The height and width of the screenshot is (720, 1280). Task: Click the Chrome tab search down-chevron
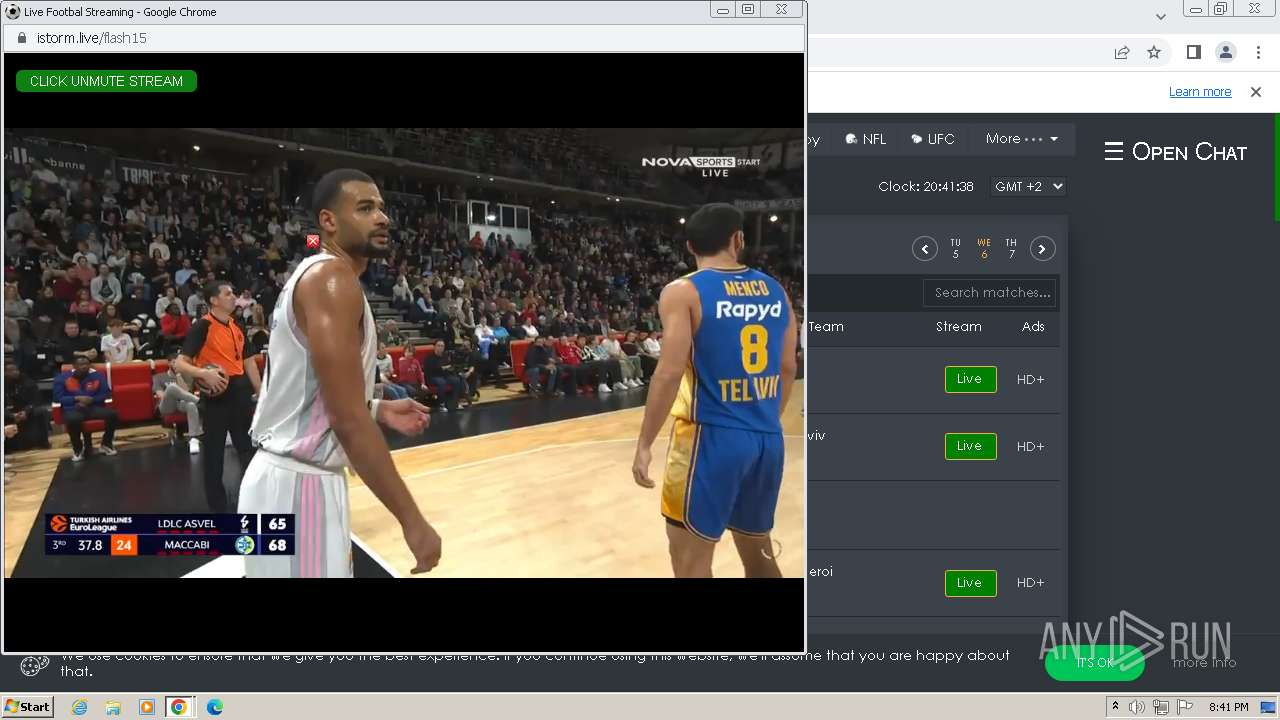pos(1160,16)
